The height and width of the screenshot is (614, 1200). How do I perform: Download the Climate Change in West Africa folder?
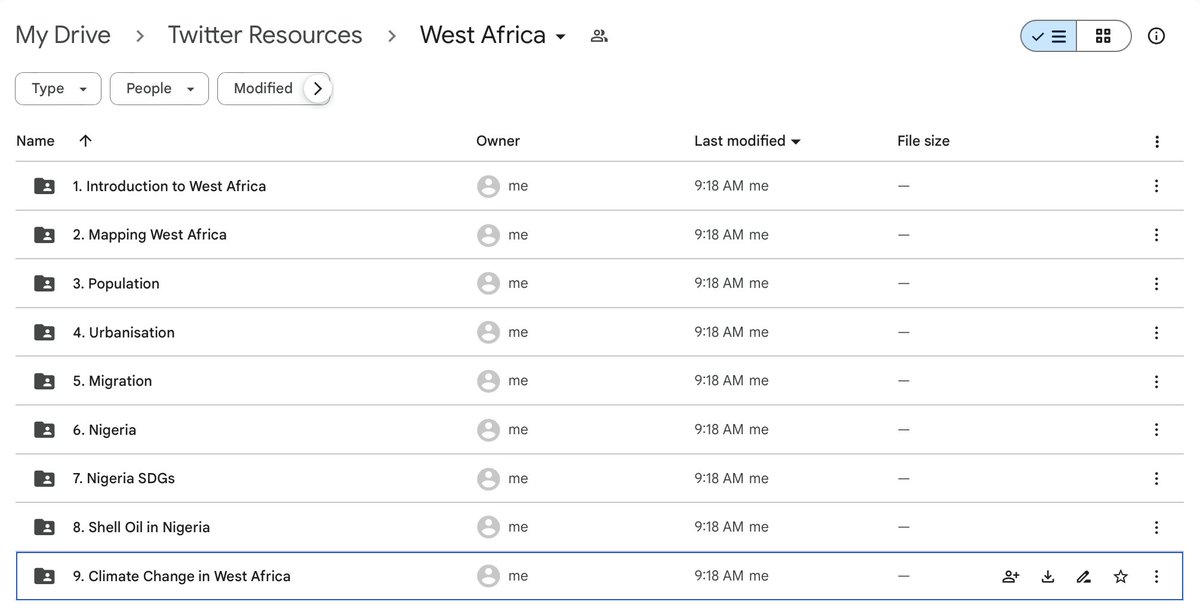click(x=1047, y=576)
